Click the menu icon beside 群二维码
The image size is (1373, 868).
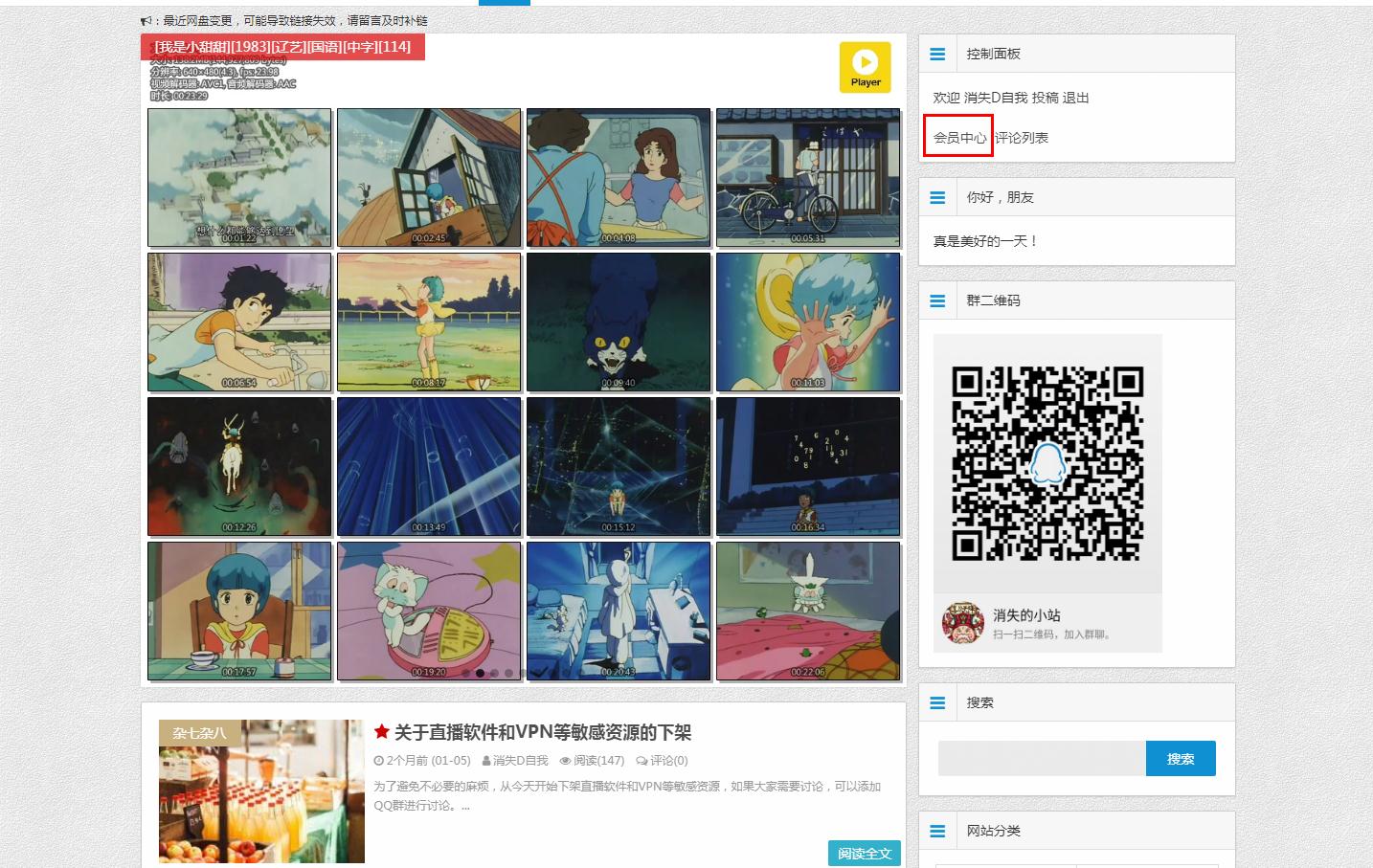click(x=937, y=300)
